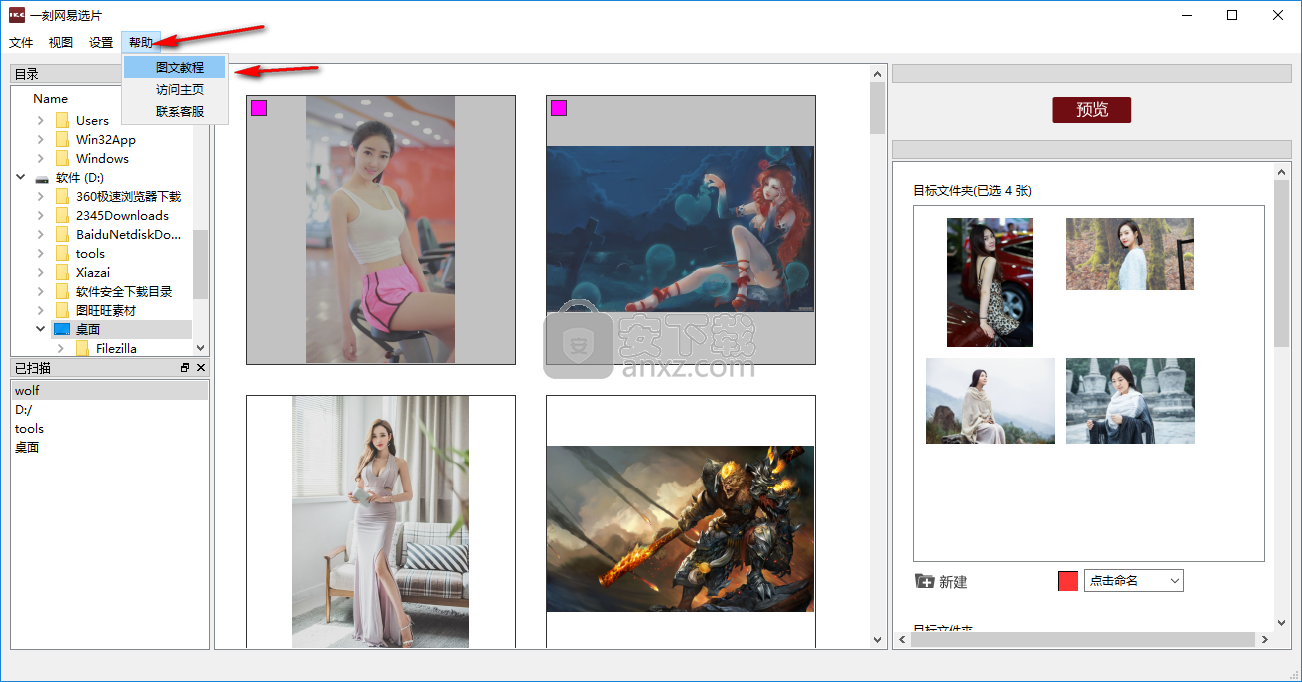Collapse the 软件 (D:) drive
The width and height of the screenshot is (1302, 682).
[x=20, y=178]
